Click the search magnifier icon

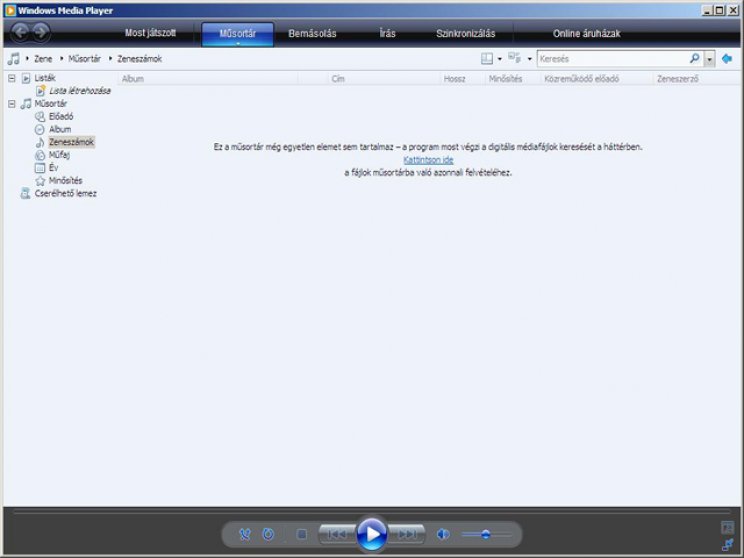click(x=695, y=59)
